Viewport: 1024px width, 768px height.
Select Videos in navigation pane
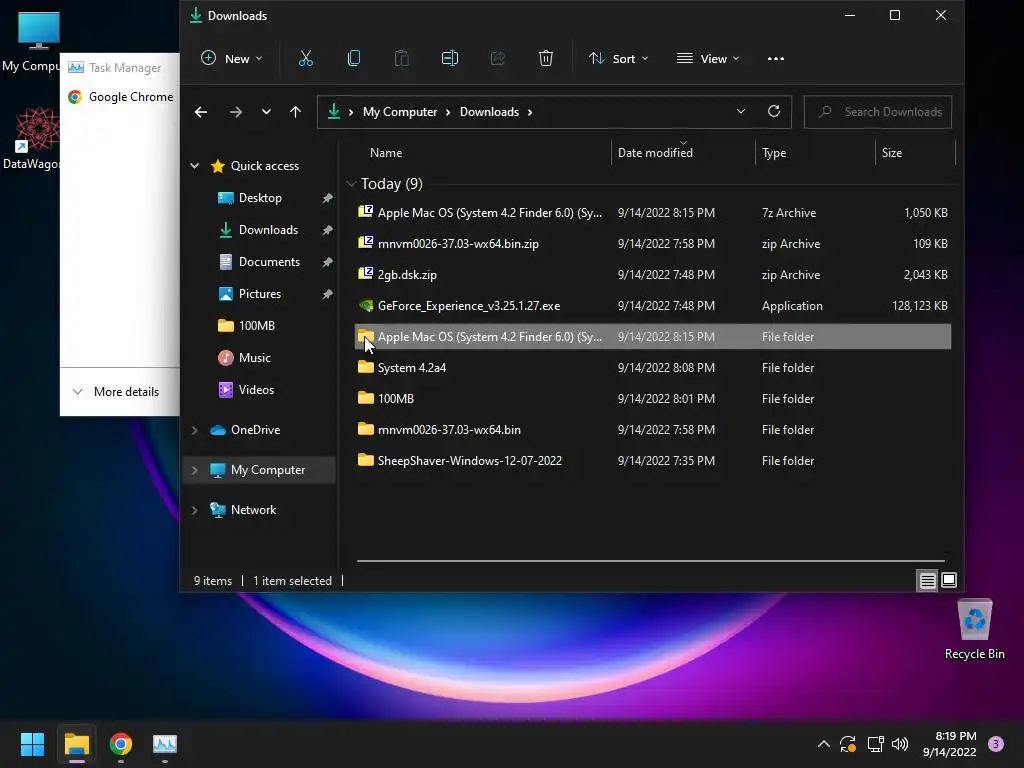(256, 390)
